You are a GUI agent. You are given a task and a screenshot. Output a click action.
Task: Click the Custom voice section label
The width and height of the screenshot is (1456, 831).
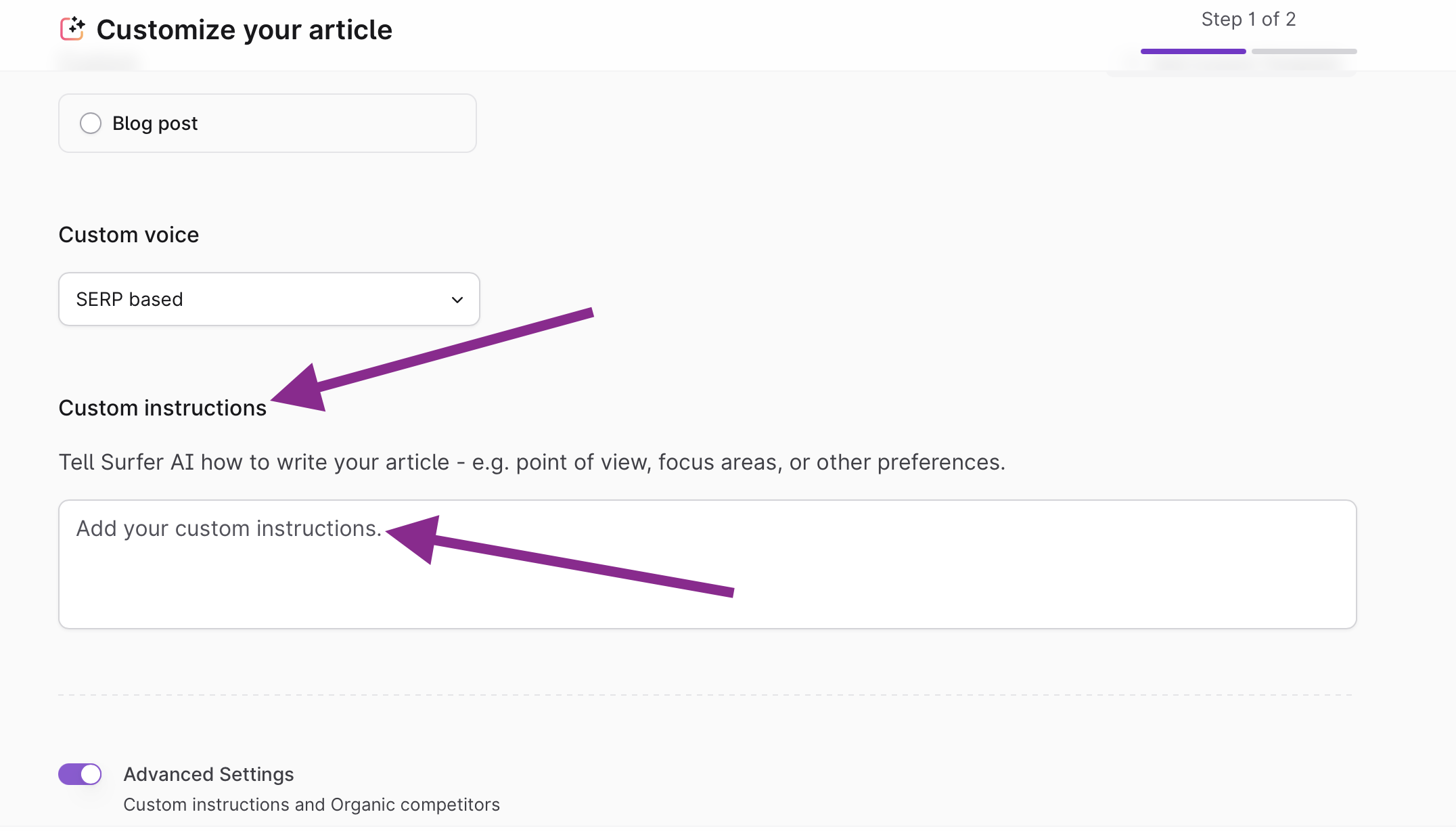[x=129, y=235]
